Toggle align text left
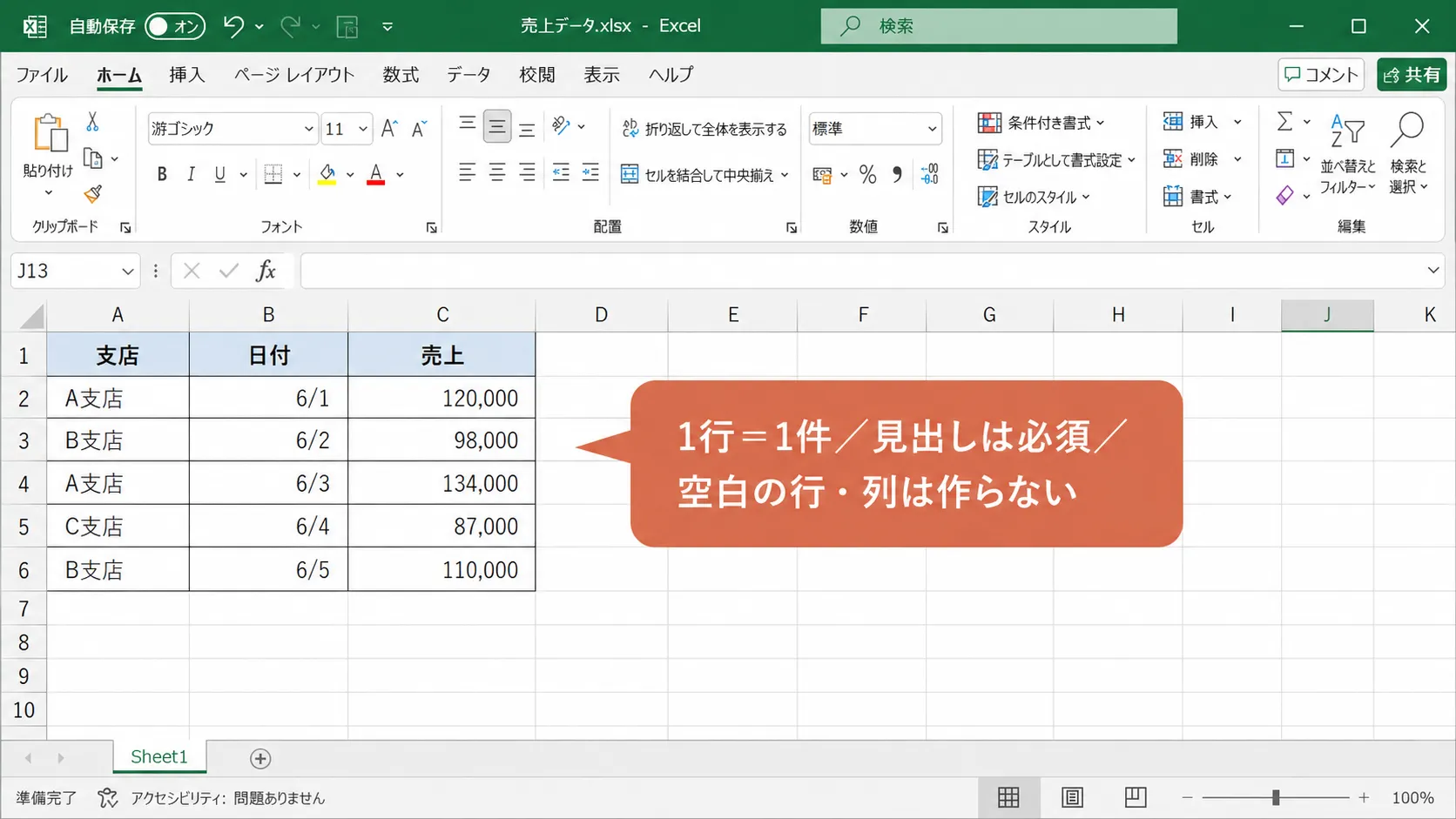Screen dimensions: 1456x819 tap(468, 172)
